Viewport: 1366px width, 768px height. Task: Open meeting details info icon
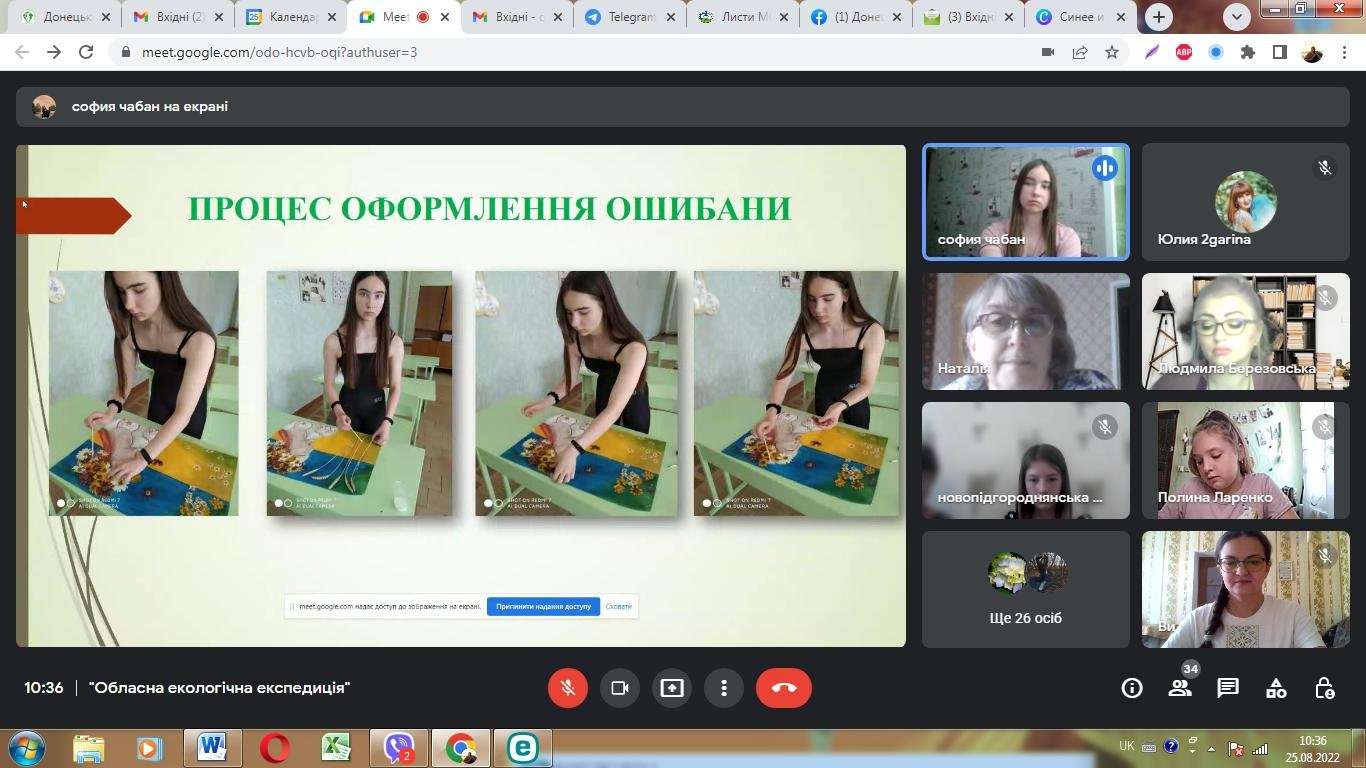[x=1132, y=688]
